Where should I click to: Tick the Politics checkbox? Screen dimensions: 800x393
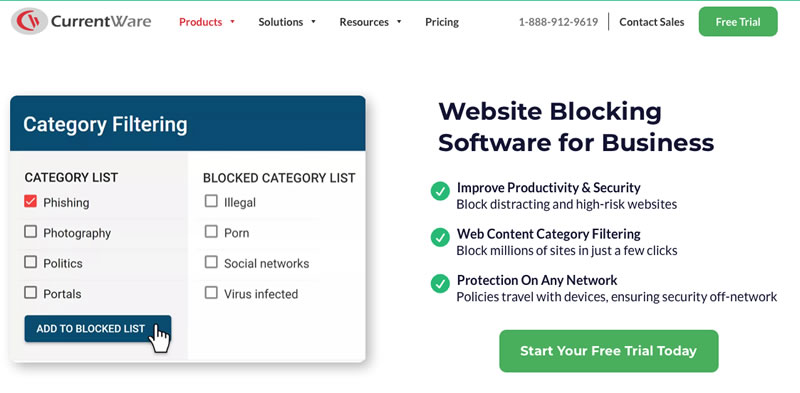click(x=31, y=262)
